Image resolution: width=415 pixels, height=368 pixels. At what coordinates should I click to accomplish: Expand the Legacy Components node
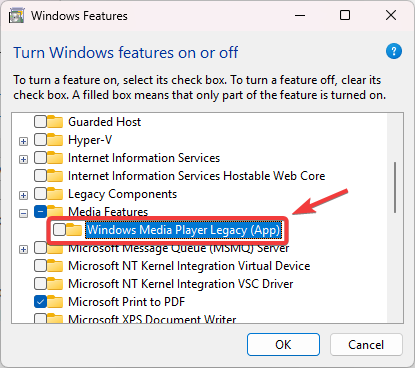pyautogui.click(x=23, y=195)
